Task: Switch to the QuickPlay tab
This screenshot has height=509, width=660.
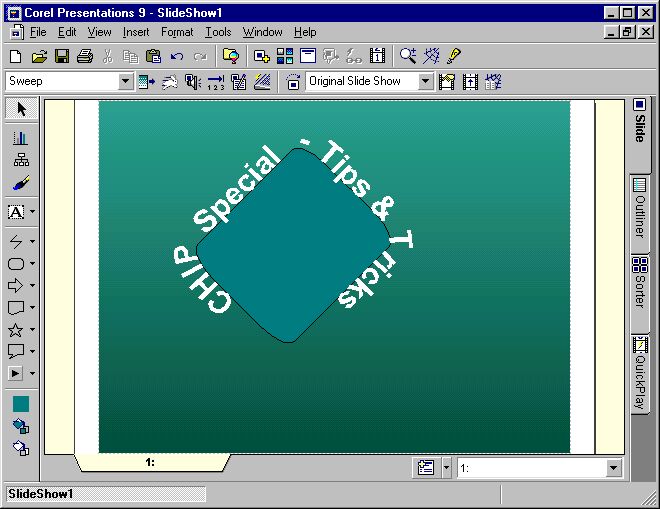Action: pos(640,374)
